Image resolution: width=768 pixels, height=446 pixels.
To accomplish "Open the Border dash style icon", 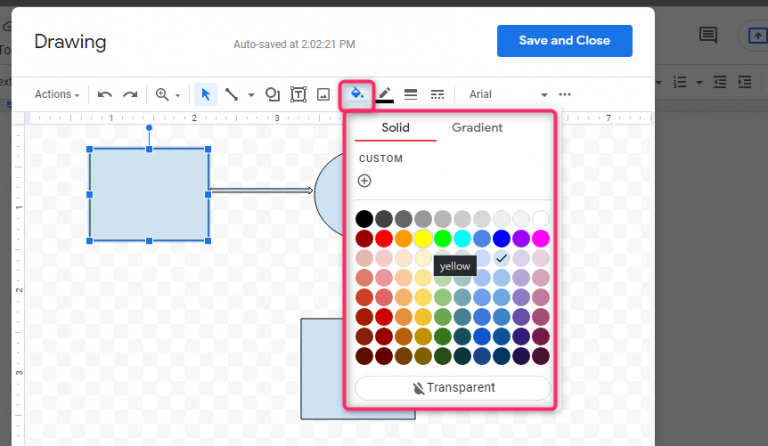I will [x=437, y=94].
